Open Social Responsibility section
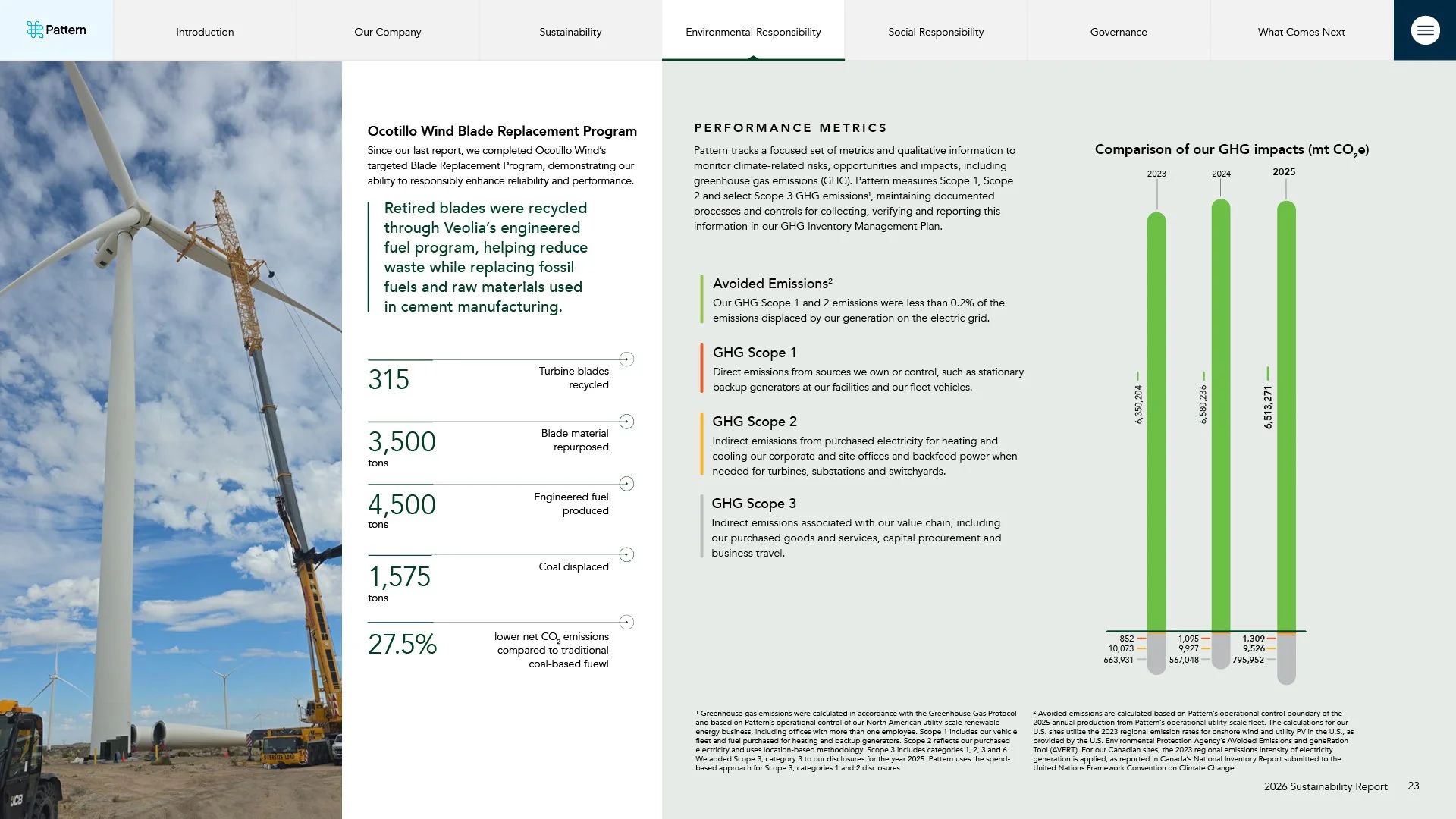Viewport: 1456px width, 819px height. click(936, 32)
